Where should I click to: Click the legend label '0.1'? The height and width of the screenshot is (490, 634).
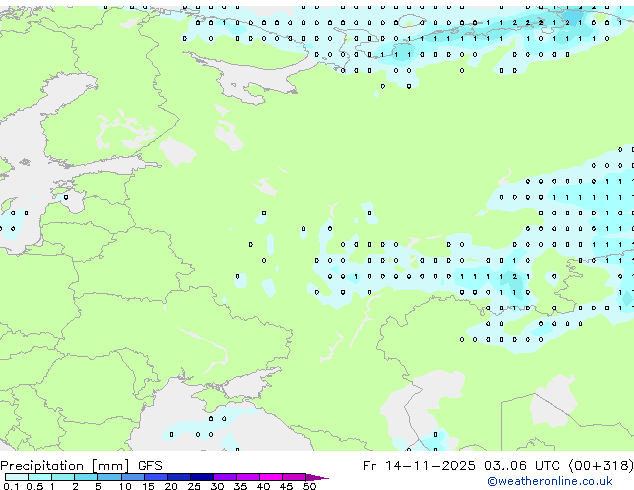(11, 486)
